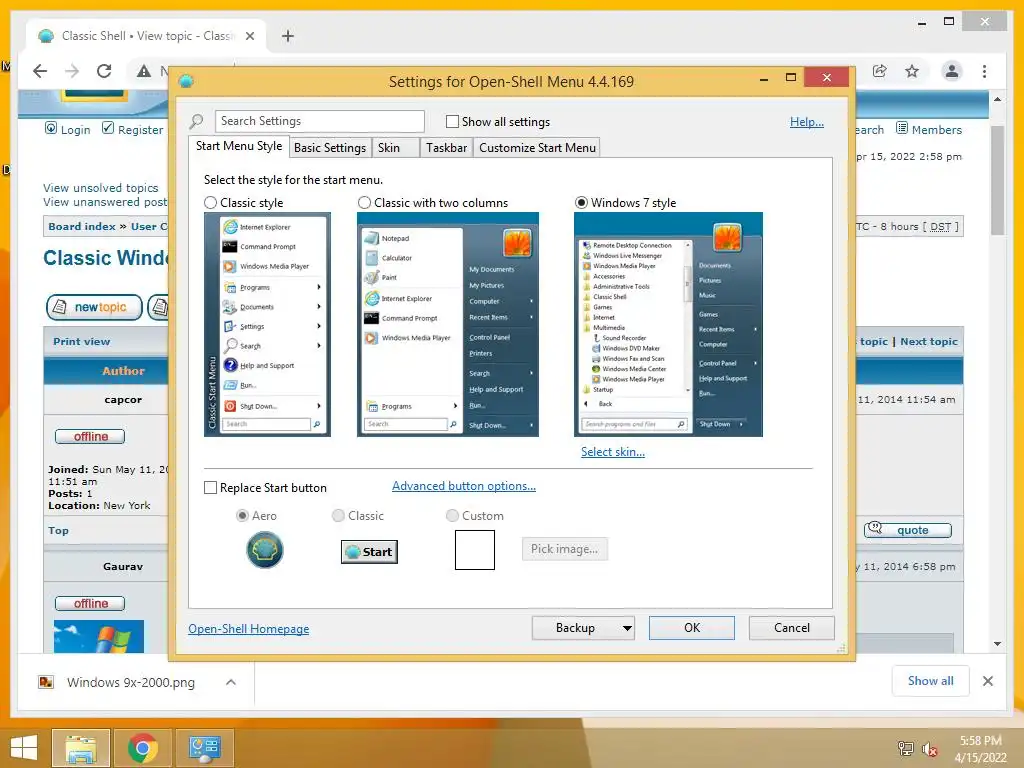Click the empty Custom button image box

475,550
